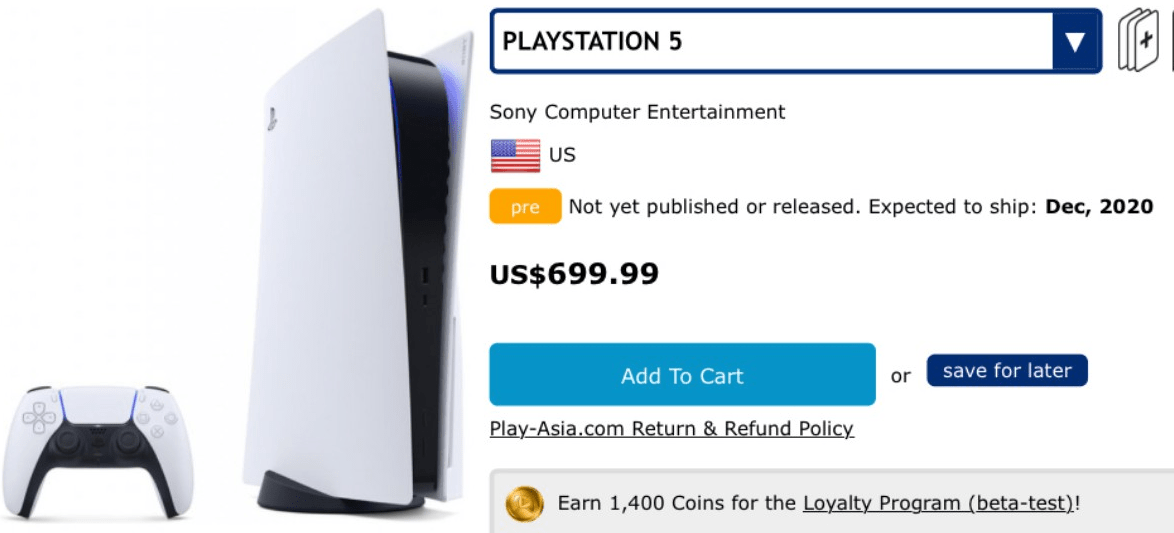
Task: Click the controller's D-pad
Action: click(39, 416)
